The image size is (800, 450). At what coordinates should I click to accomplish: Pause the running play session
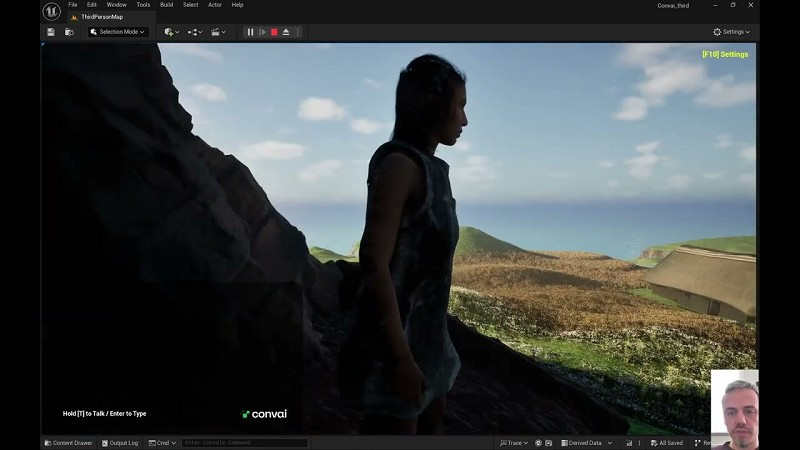250,32
